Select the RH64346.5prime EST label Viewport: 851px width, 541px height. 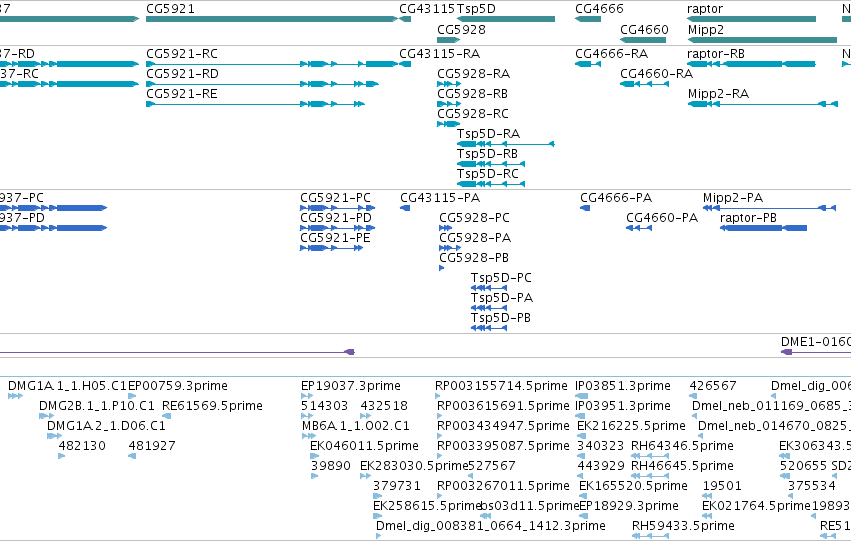(x=682, y=447)
